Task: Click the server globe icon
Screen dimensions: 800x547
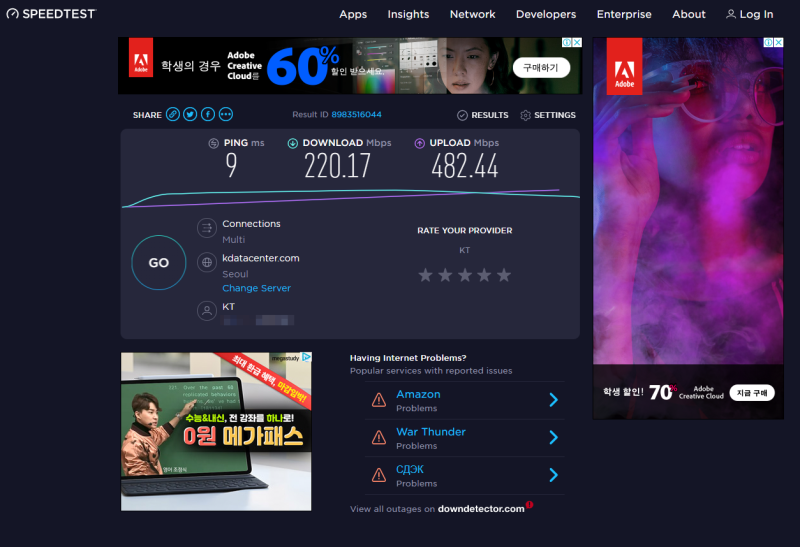Action: [207, 262]
